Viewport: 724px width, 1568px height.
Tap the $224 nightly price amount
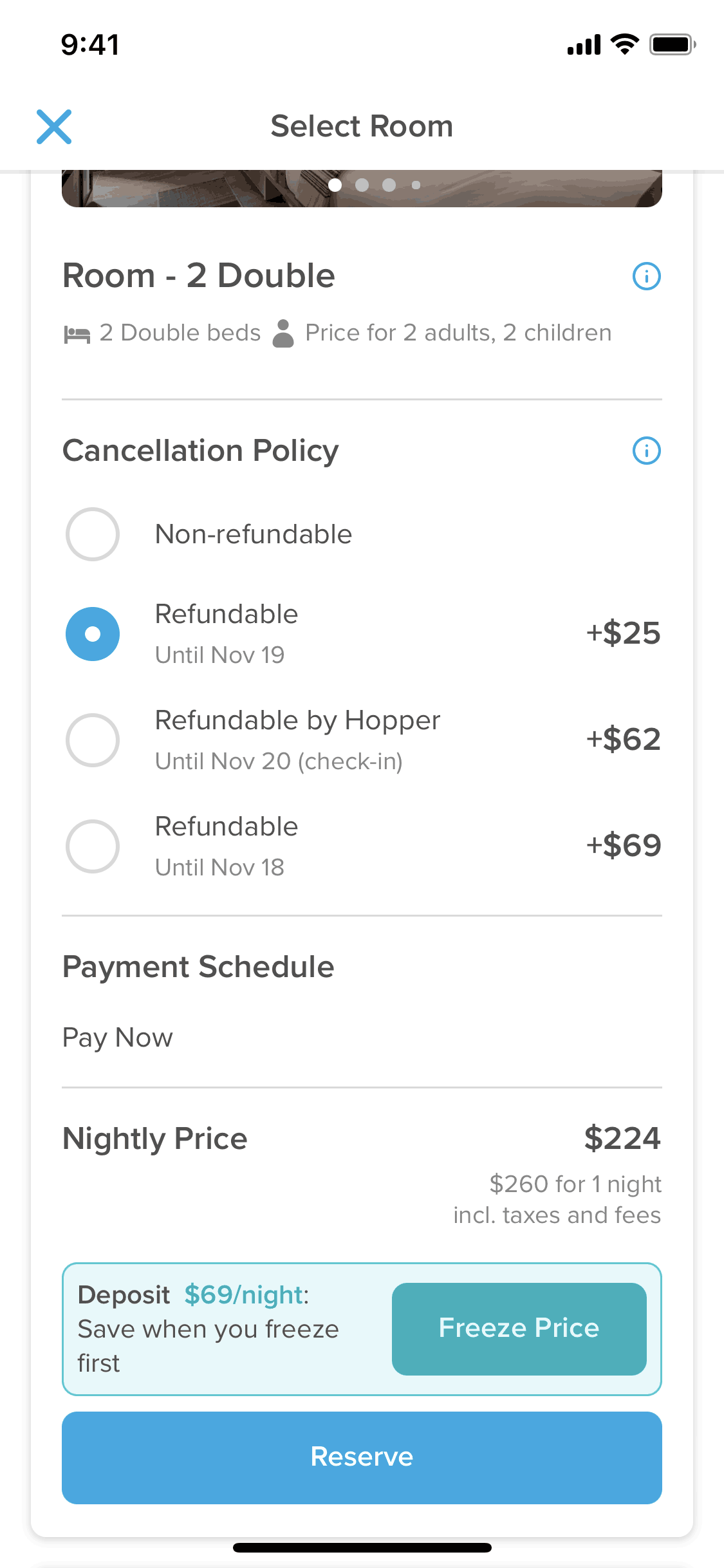[622, 1138]
